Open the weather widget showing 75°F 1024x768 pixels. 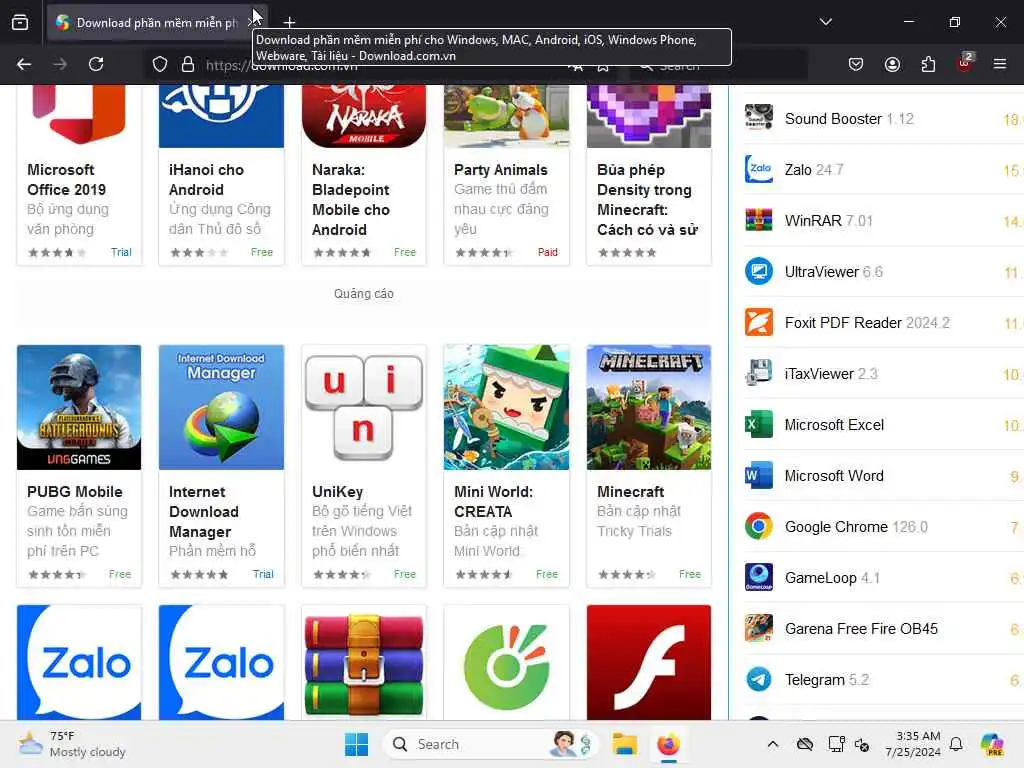pyautogui.click(x=72, y=744)
